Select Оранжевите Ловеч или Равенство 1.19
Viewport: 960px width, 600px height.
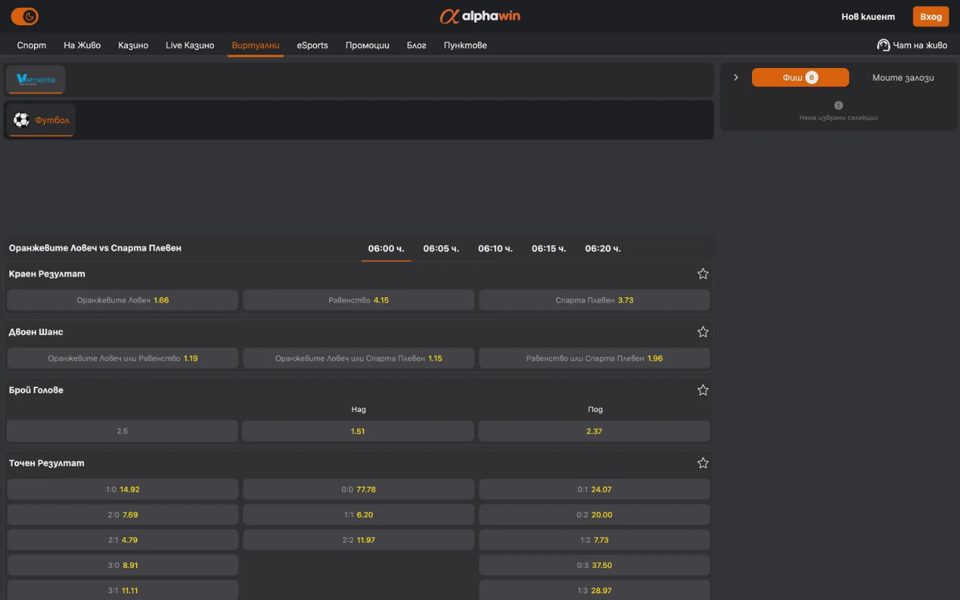[122, 358]
